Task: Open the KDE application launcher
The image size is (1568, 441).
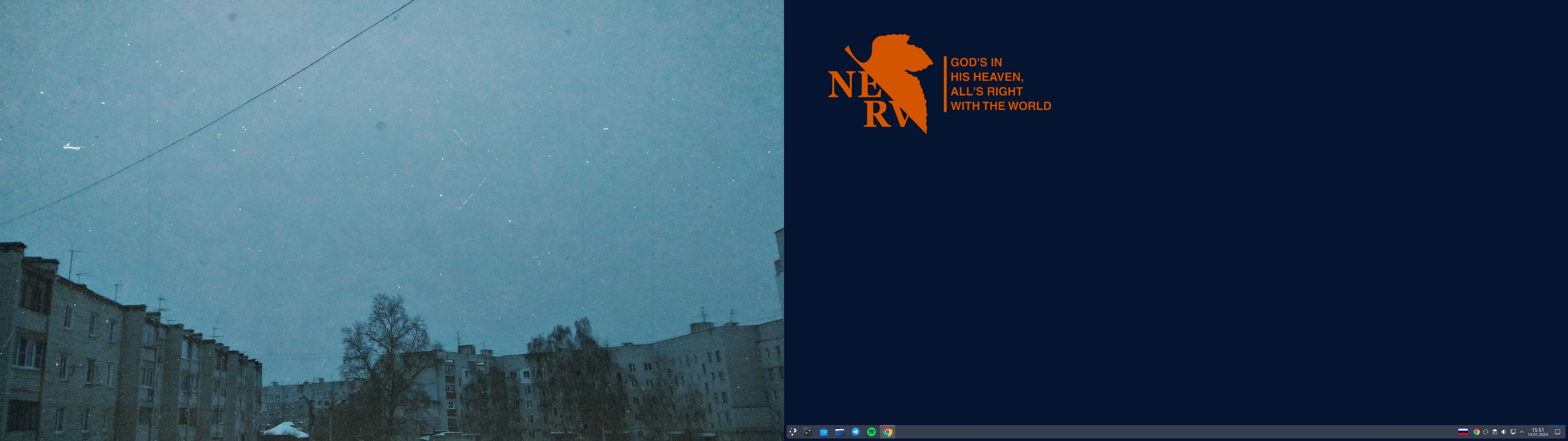Action: click(793, 432)
